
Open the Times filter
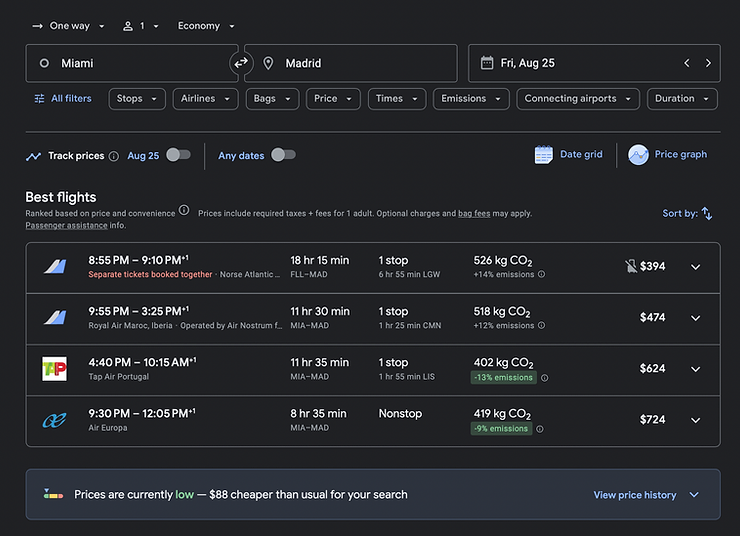pos(397,99)
